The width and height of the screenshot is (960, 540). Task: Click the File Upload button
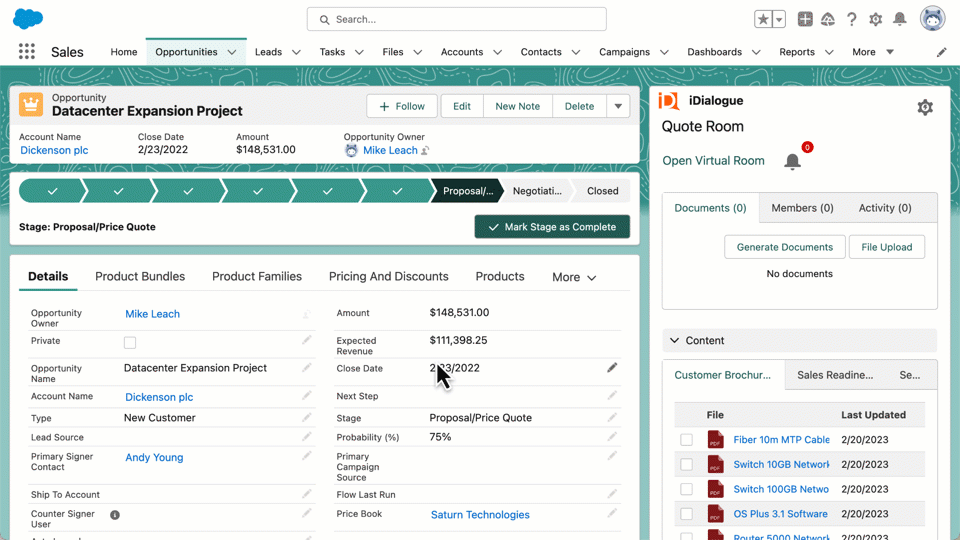click(887, 247)
